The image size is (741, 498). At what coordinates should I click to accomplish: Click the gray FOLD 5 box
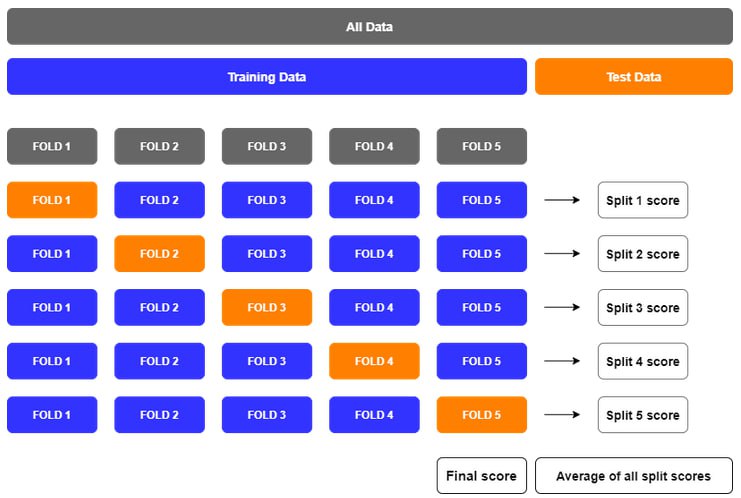pos(482,146)
